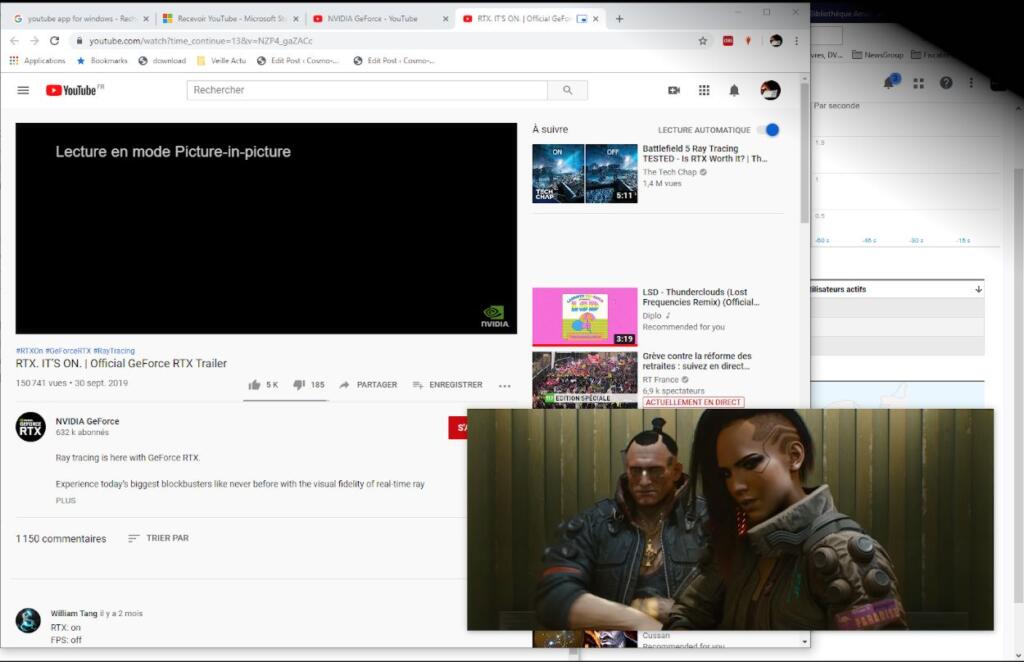
Task: Start a search with the magnifier icon
Action: (x=568, y=90)
